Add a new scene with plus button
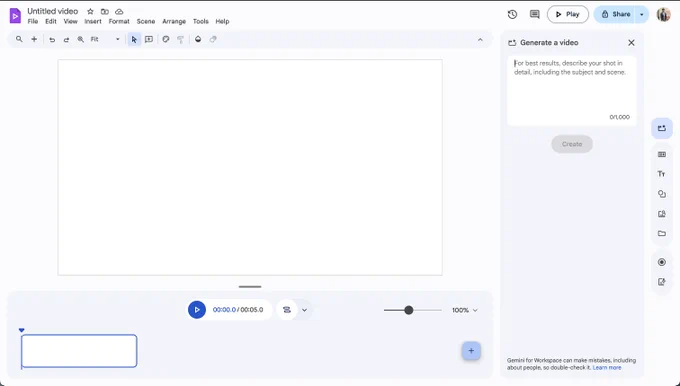Image resolution: width=680 pixels, height=386 pixels. [x=471, y=351]
